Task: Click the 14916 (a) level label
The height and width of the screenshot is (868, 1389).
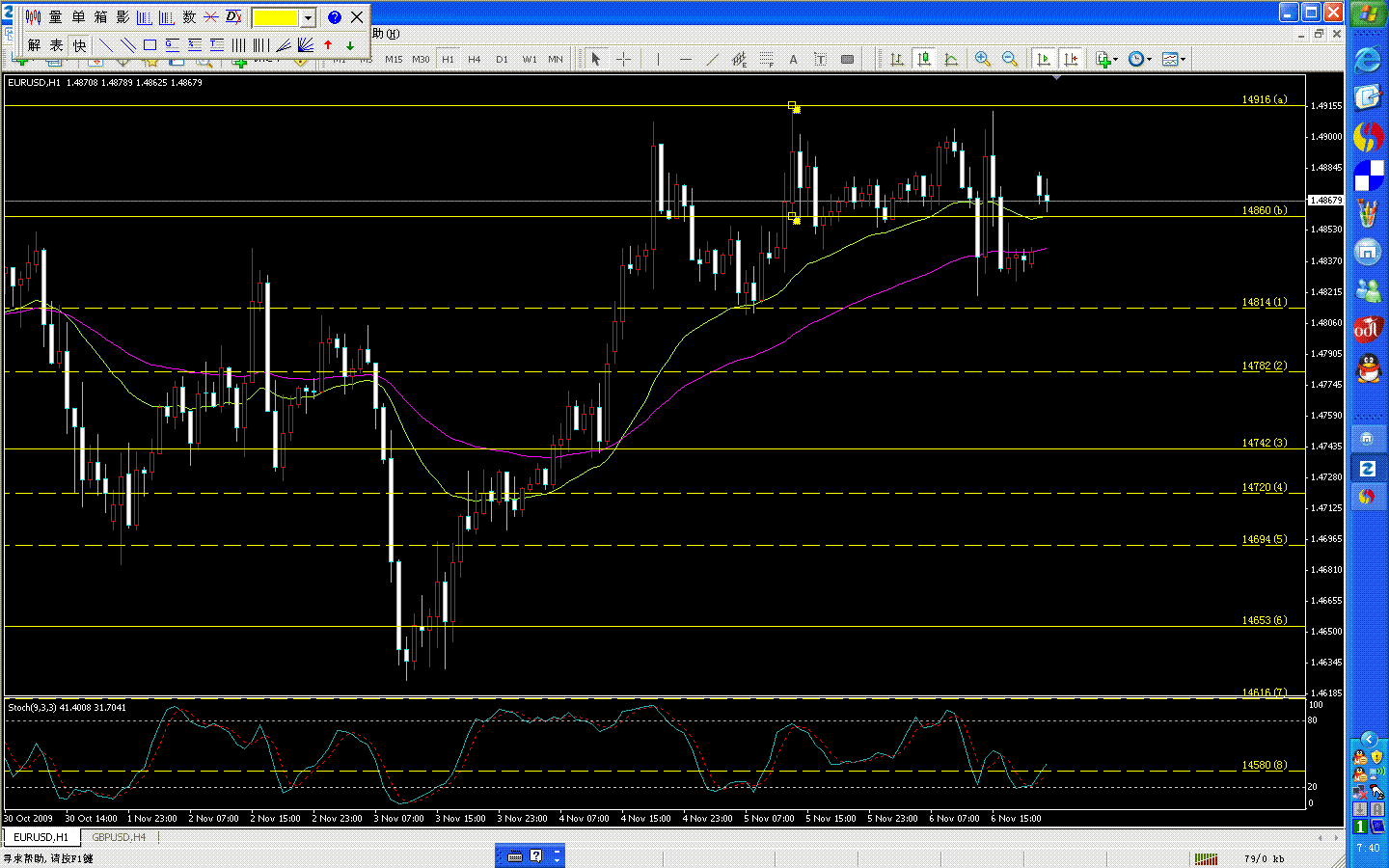Action: point(1264,99)
